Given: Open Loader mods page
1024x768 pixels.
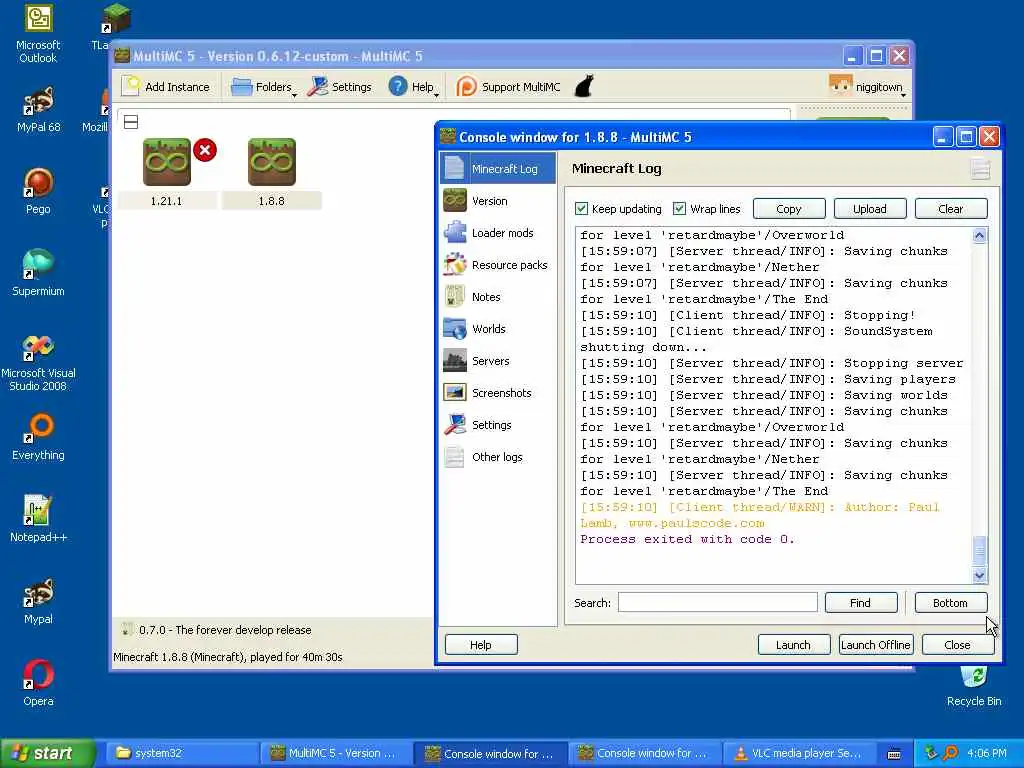Looking at the screenshot, I should tap(498, 232).
